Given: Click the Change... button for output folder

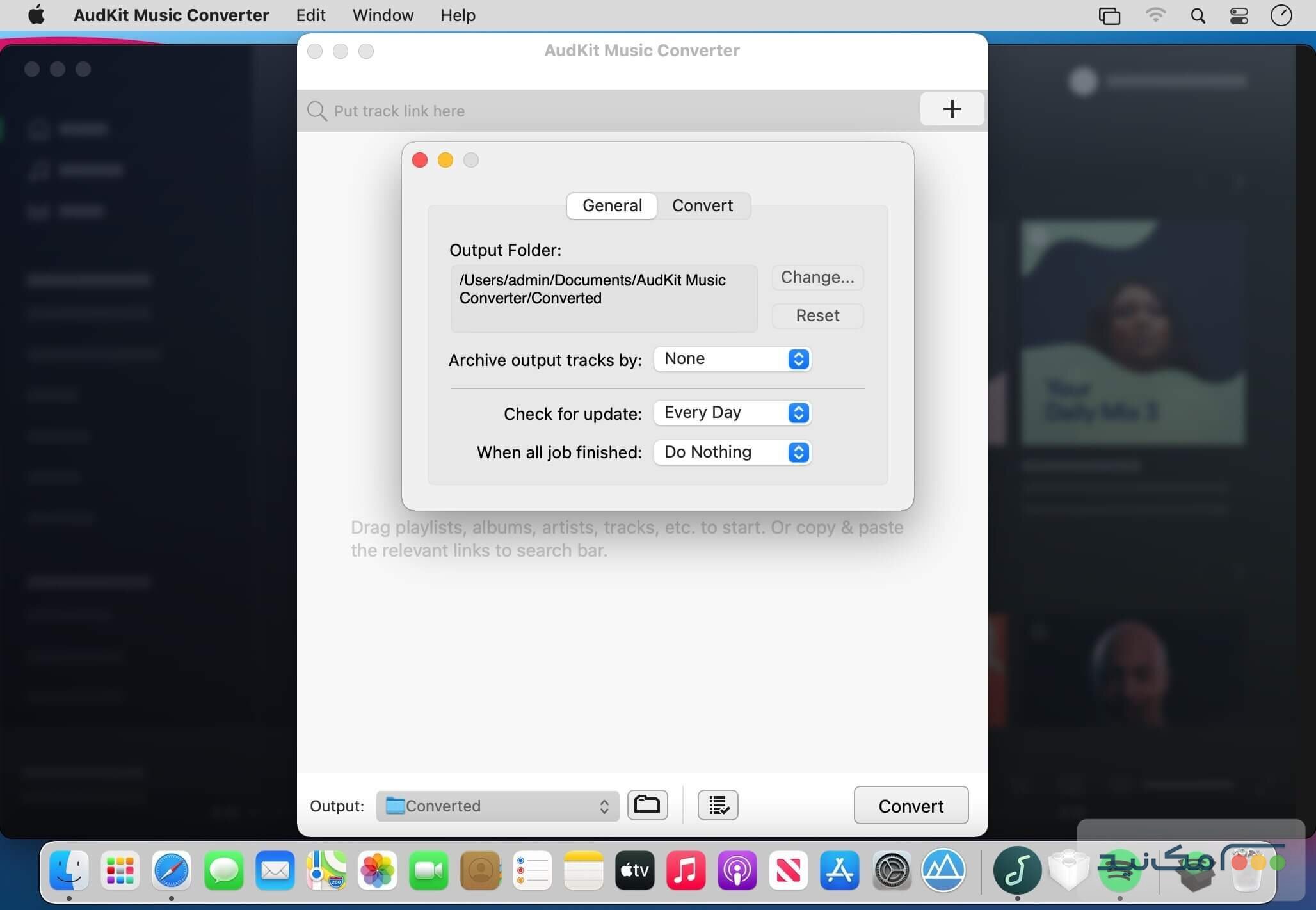Looking at the screenshot, I should 817,276.
